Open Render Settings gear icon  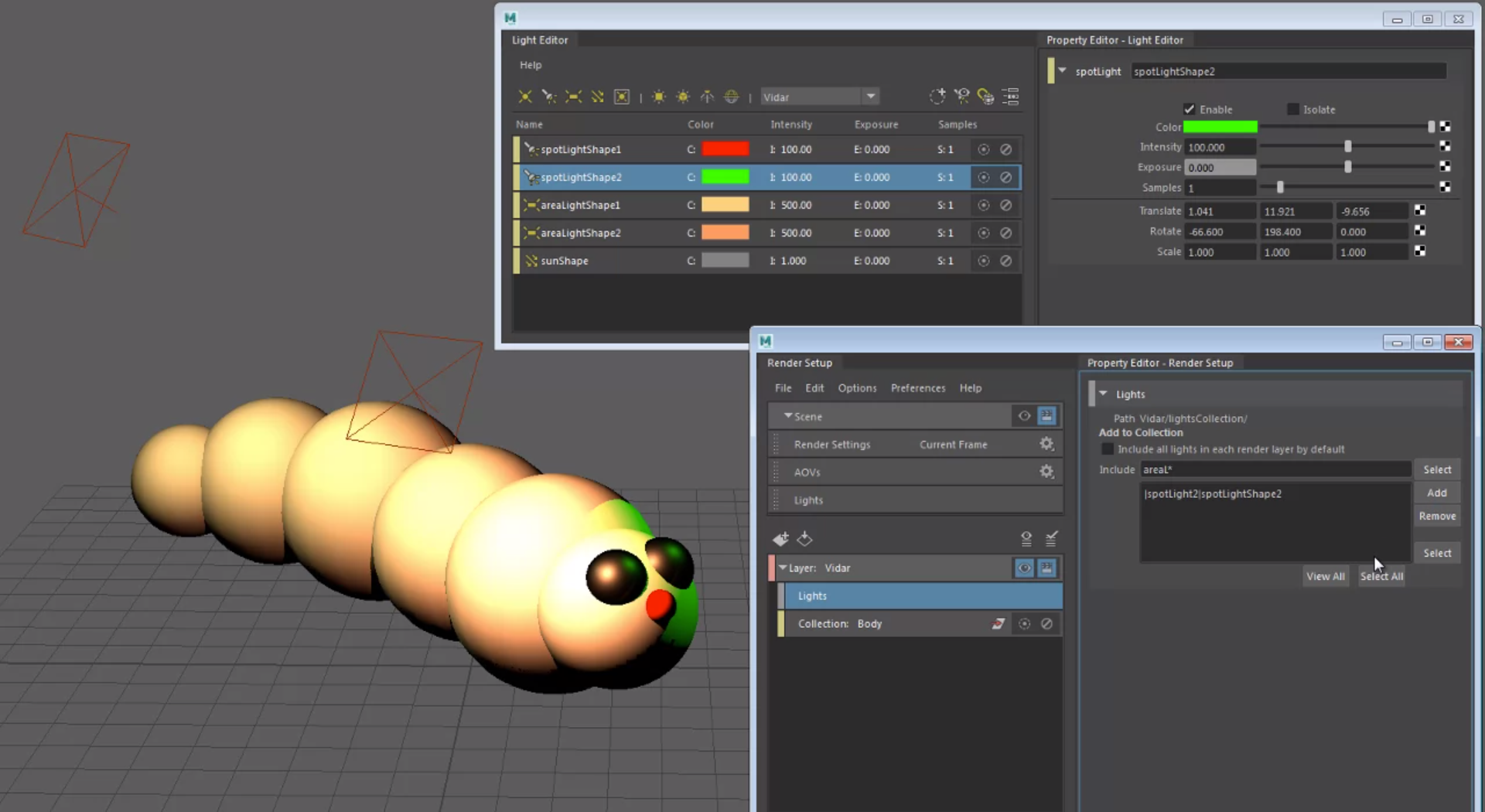click(x=1046, y=444)
